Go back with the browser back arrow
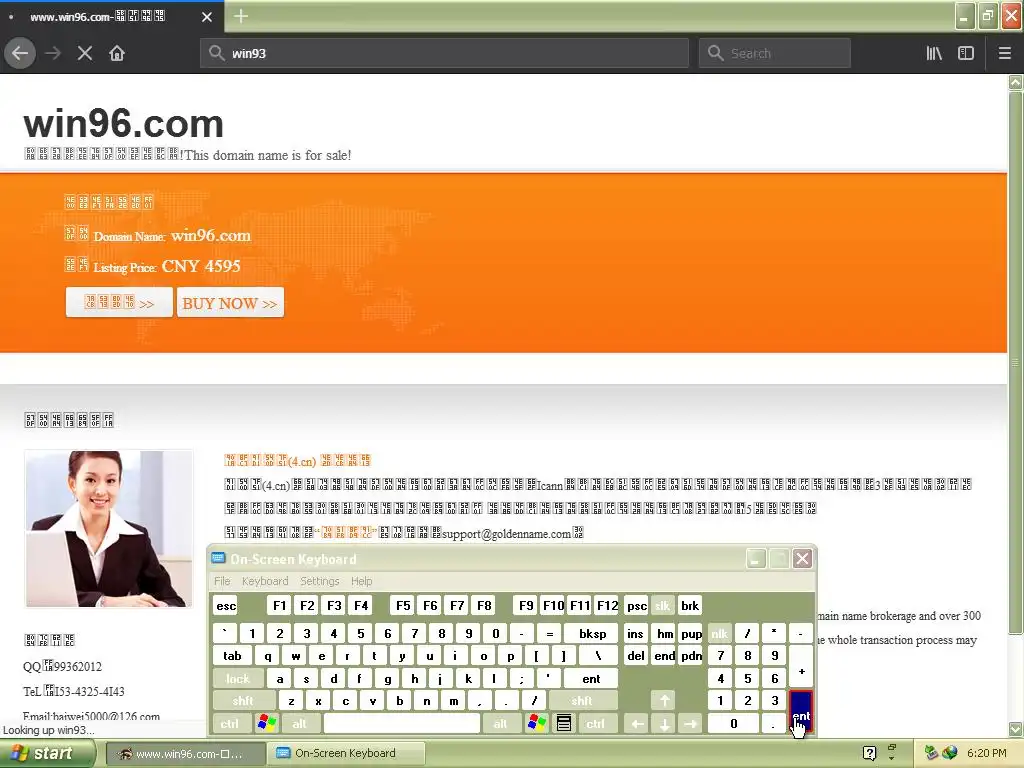The width and height of the screenshot is (1024, 768). (20, 54)
